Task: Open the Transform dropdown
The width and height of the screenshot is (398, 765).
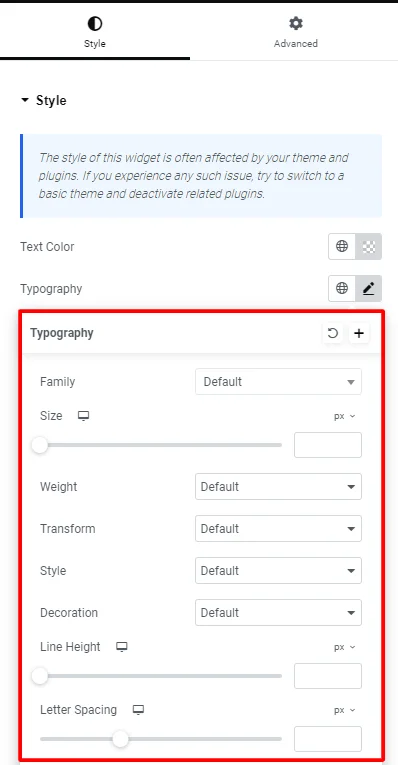Action: pos(278,528)
